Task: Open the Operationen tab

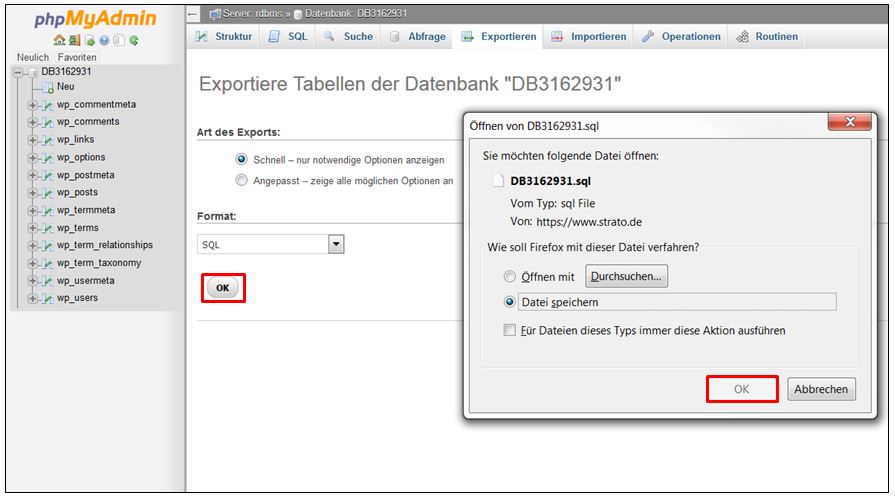Action: [x=680, y=37]
